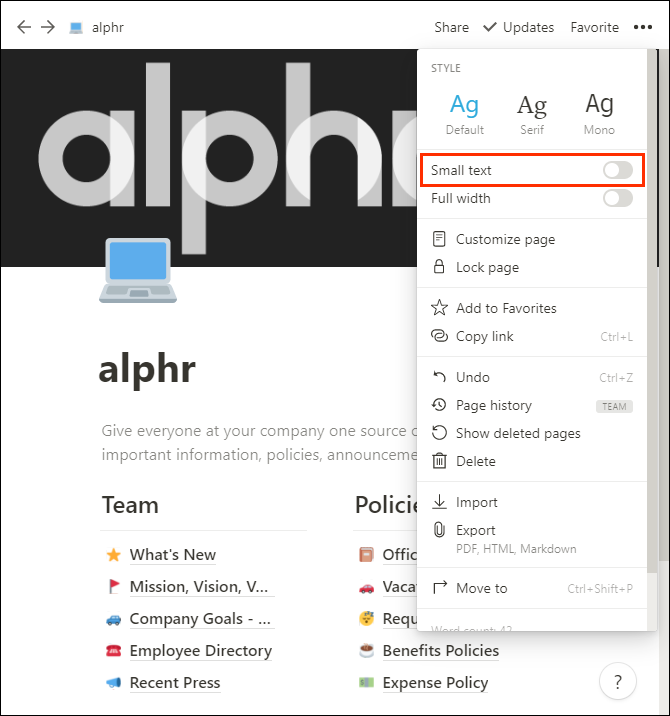
Task: Select the Mono font style
Action: pos(599,114)
